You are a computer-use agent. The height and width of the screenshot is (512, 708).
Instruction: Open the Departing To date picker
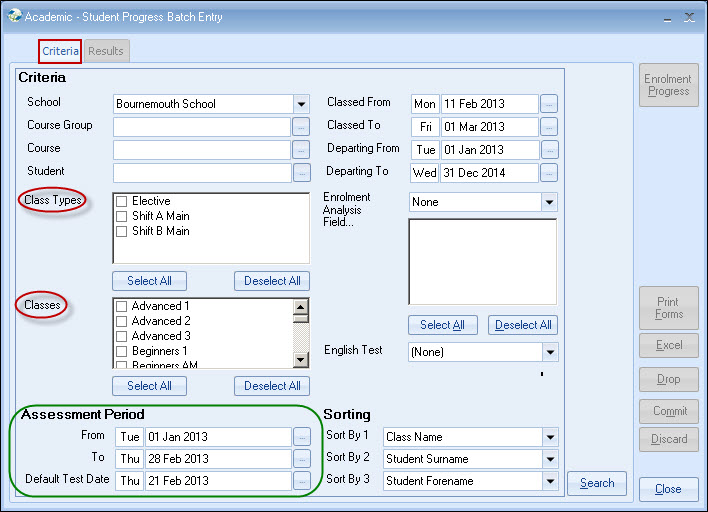point(549,173)
